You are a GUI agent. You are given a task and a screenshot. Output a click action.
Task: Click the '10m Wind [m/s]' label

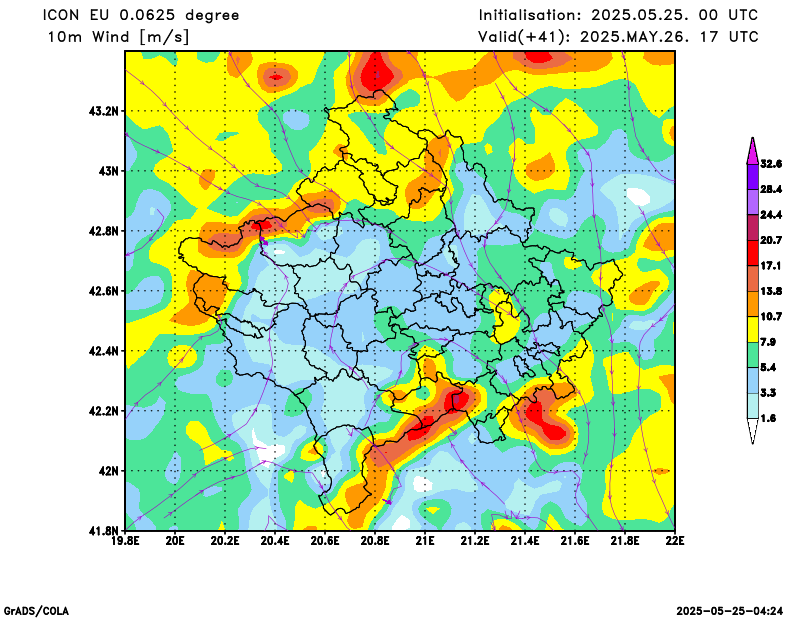coord(118,37)
